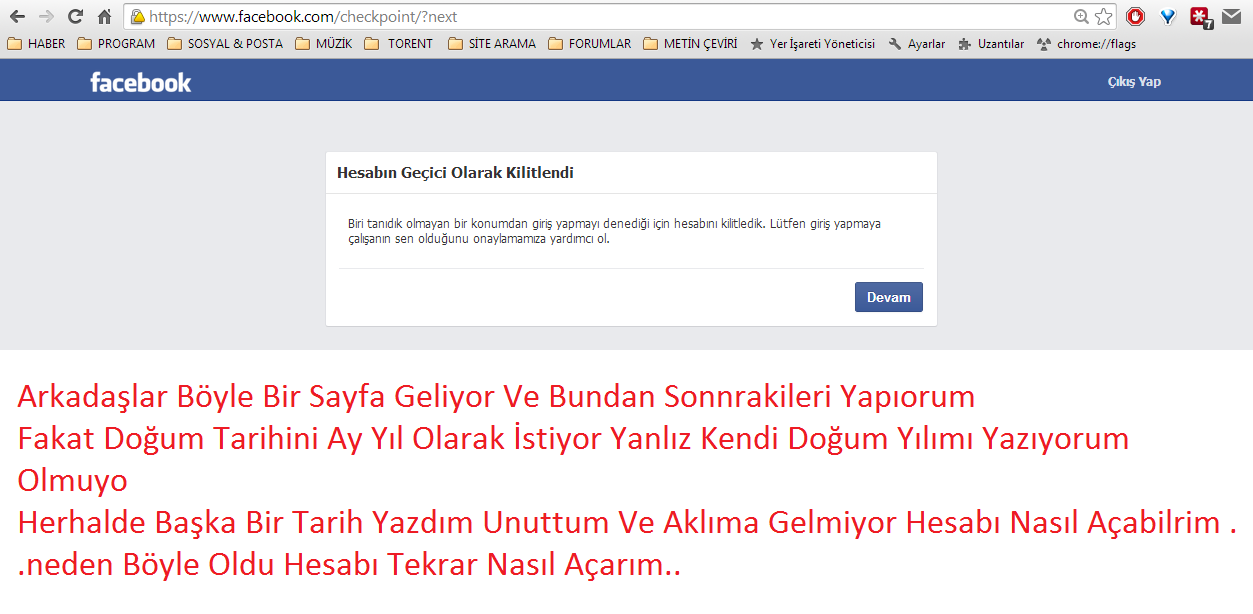Open the SOSYAL & POSTA bookmarks folder

[225, 44]
